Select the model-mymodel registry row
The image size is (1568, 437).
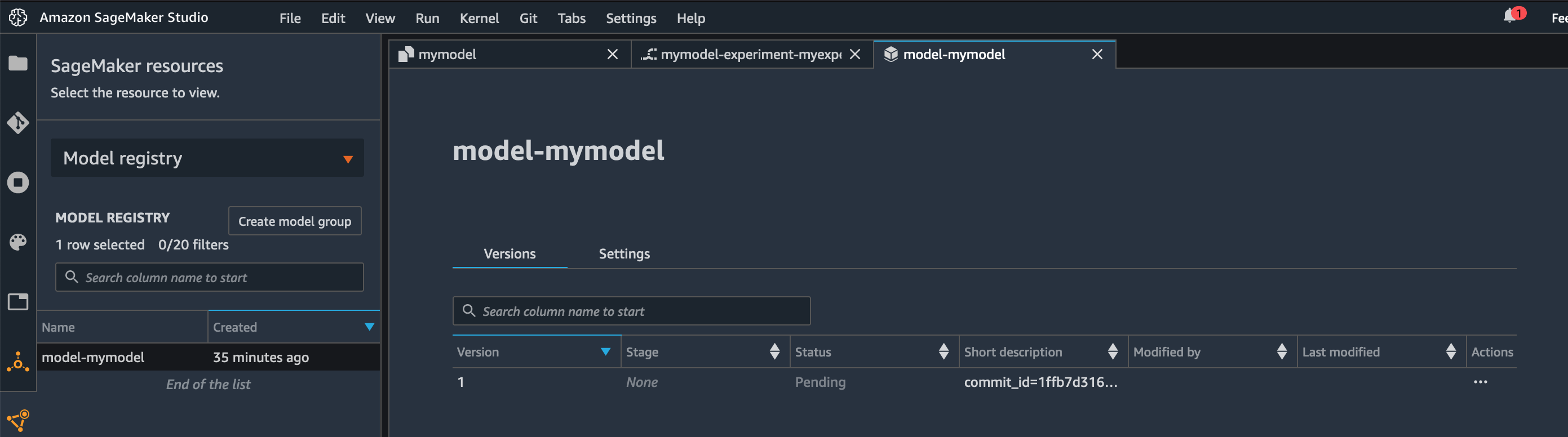(x=208, y=357)
